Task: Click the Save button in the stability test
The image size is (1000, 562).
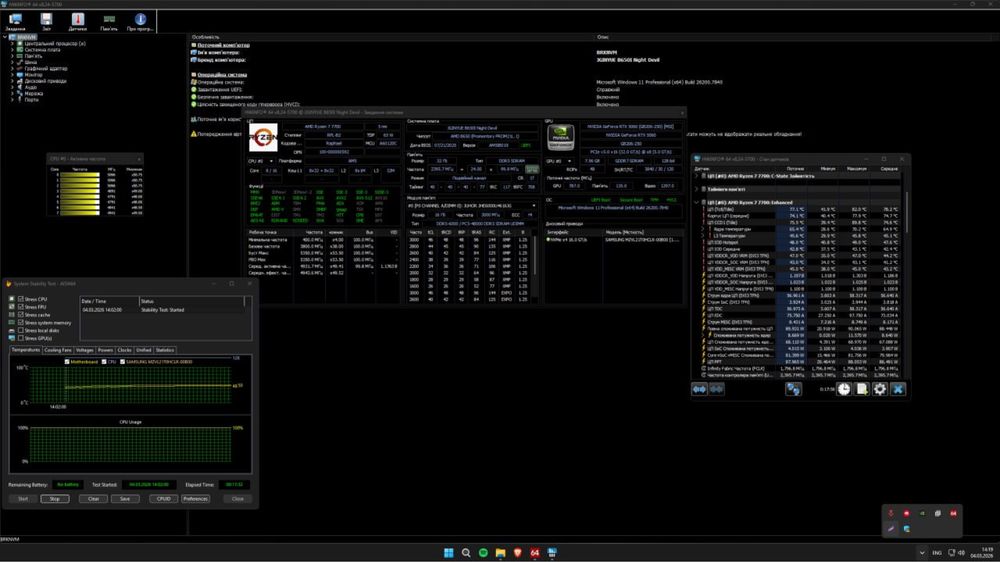Action: tap(125, 499)
